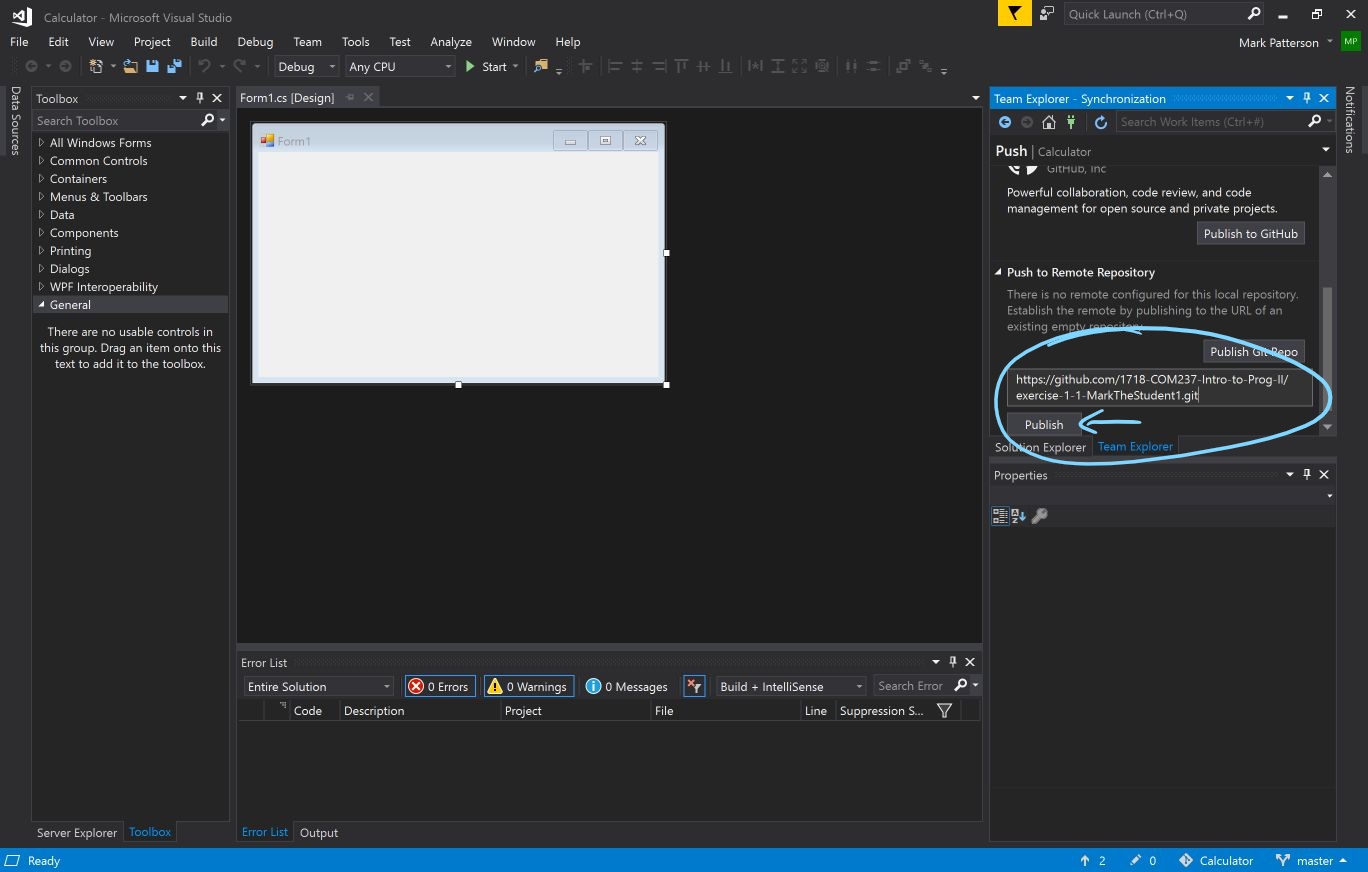
Task: Switch to the Solution Explorer tab
Action: [x=1040, y=447]
